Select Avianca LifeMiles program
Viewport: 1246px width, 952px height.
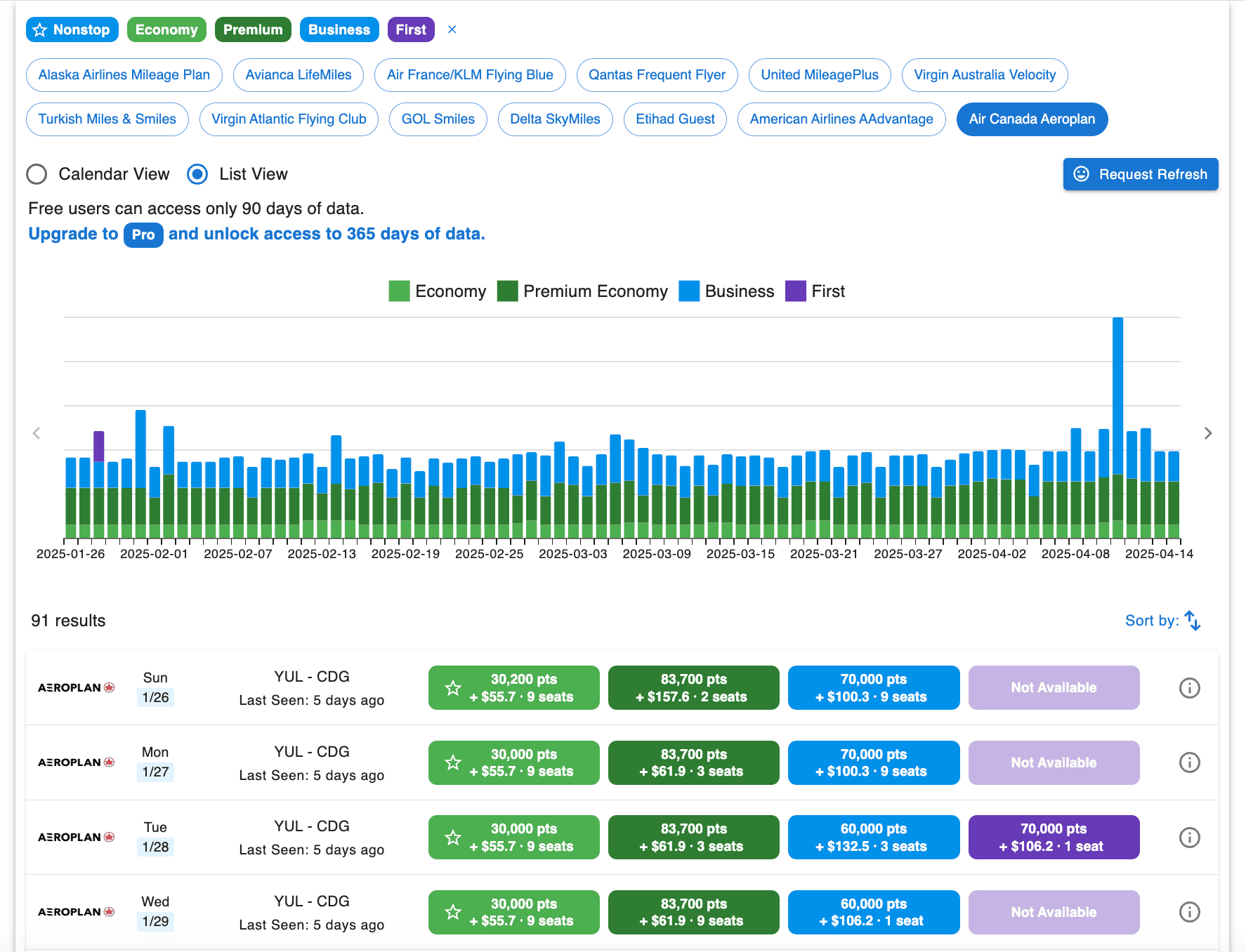[299, 75]
